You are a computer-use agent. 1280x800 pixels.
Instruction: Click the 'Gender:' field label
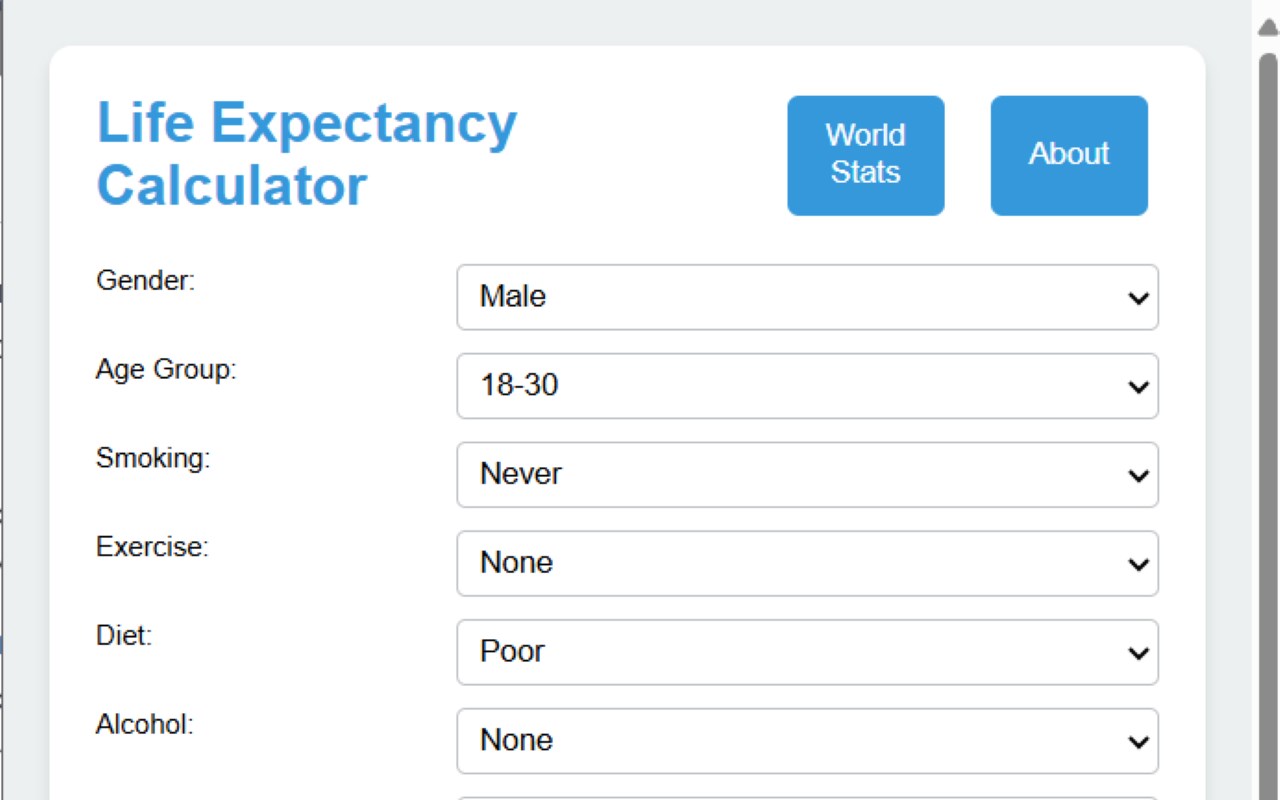146,281
